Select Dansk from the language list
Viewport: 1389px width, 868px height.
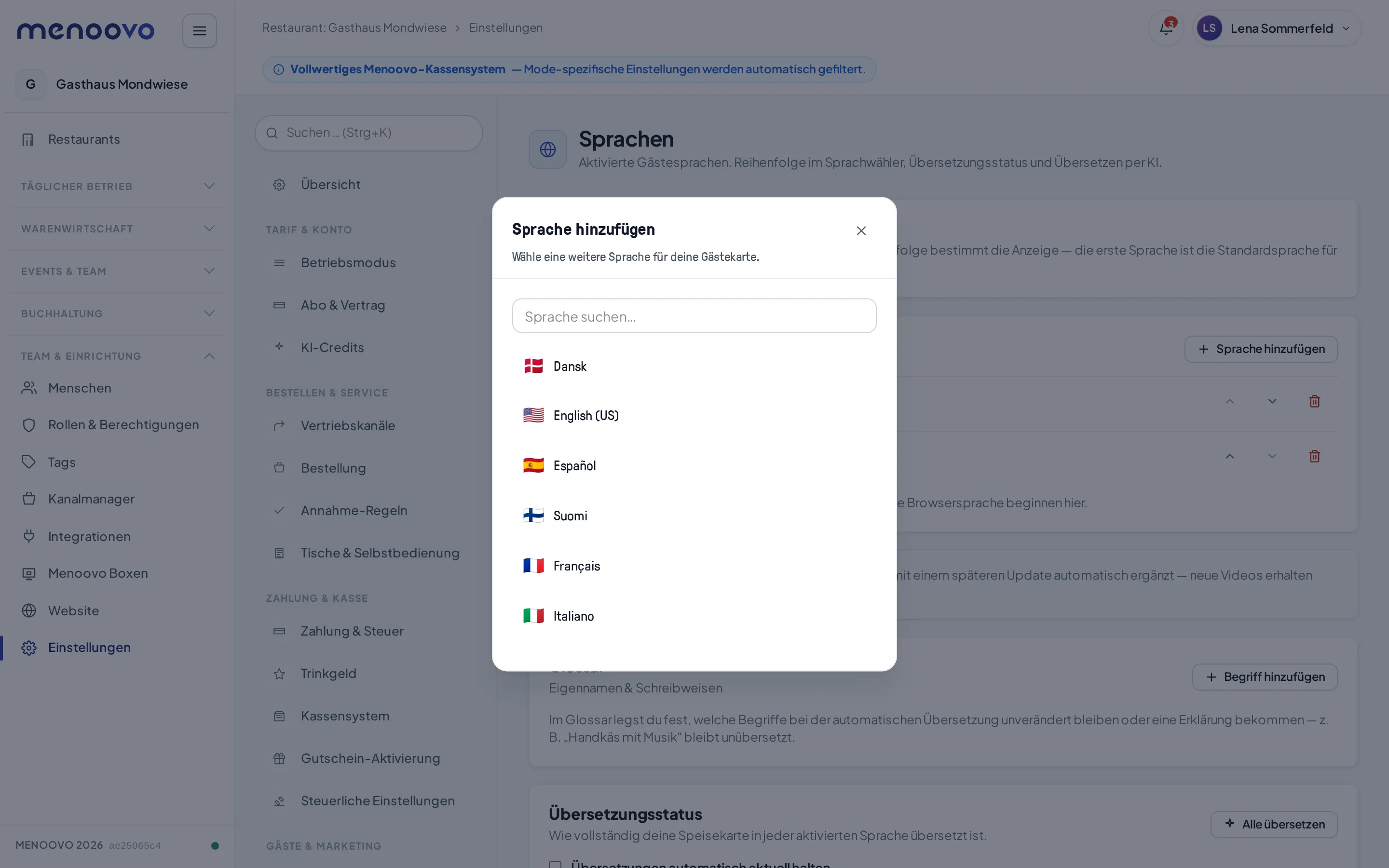(x=694, y=366)
